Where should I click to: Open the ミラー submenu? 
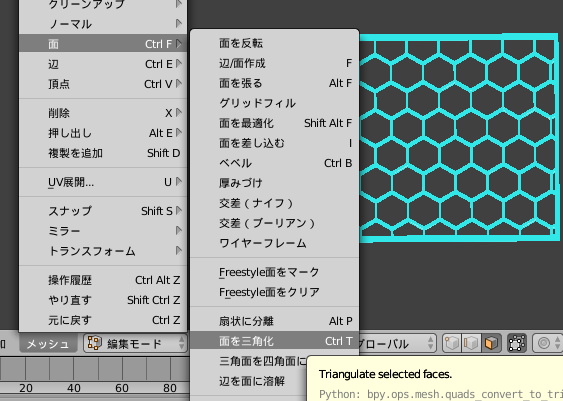click(103, 231)
